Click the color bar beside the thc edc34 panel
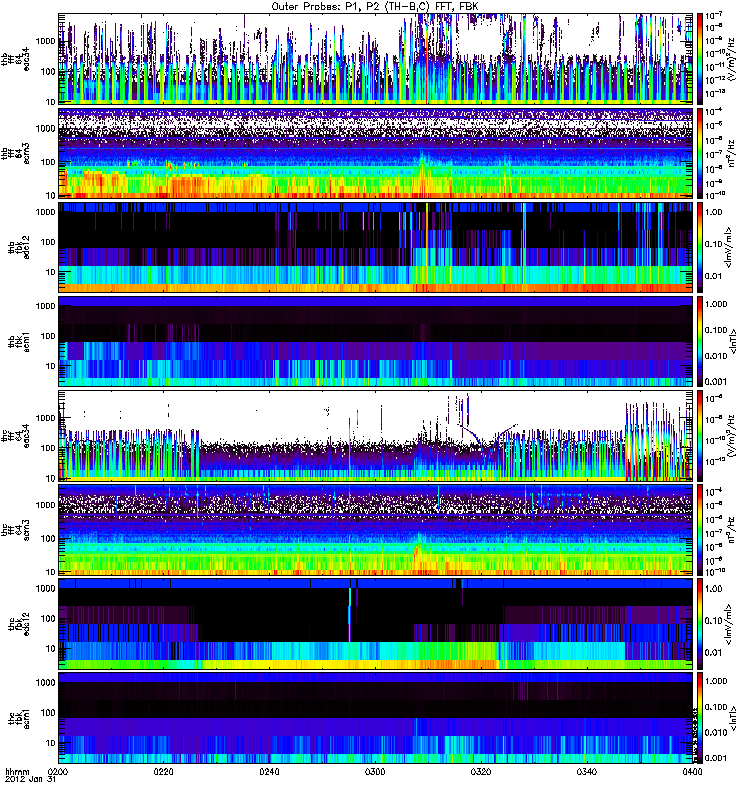The height and width of the screenshot is (800, 750). pyautogui.click(x=700, y=436)
